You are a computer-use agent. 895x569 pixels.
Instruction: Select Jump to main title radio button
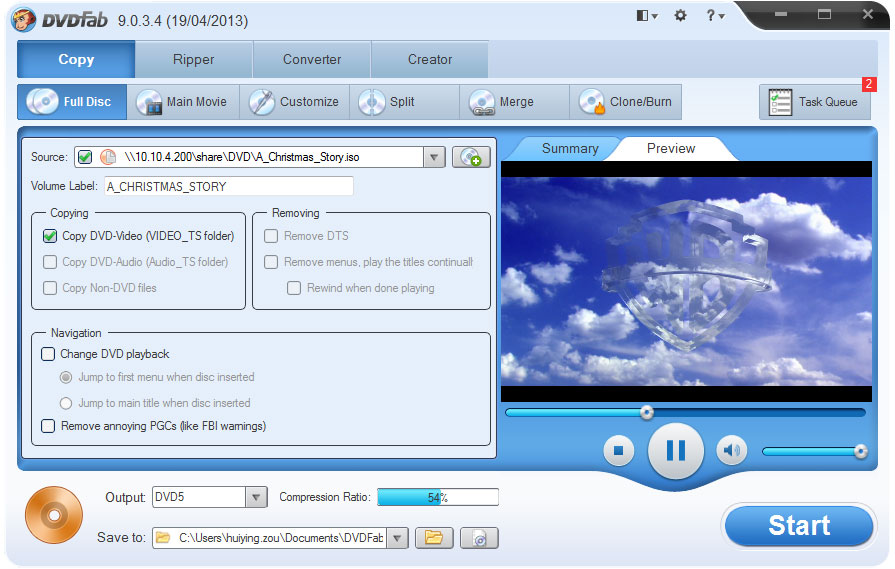coord(66,403)
